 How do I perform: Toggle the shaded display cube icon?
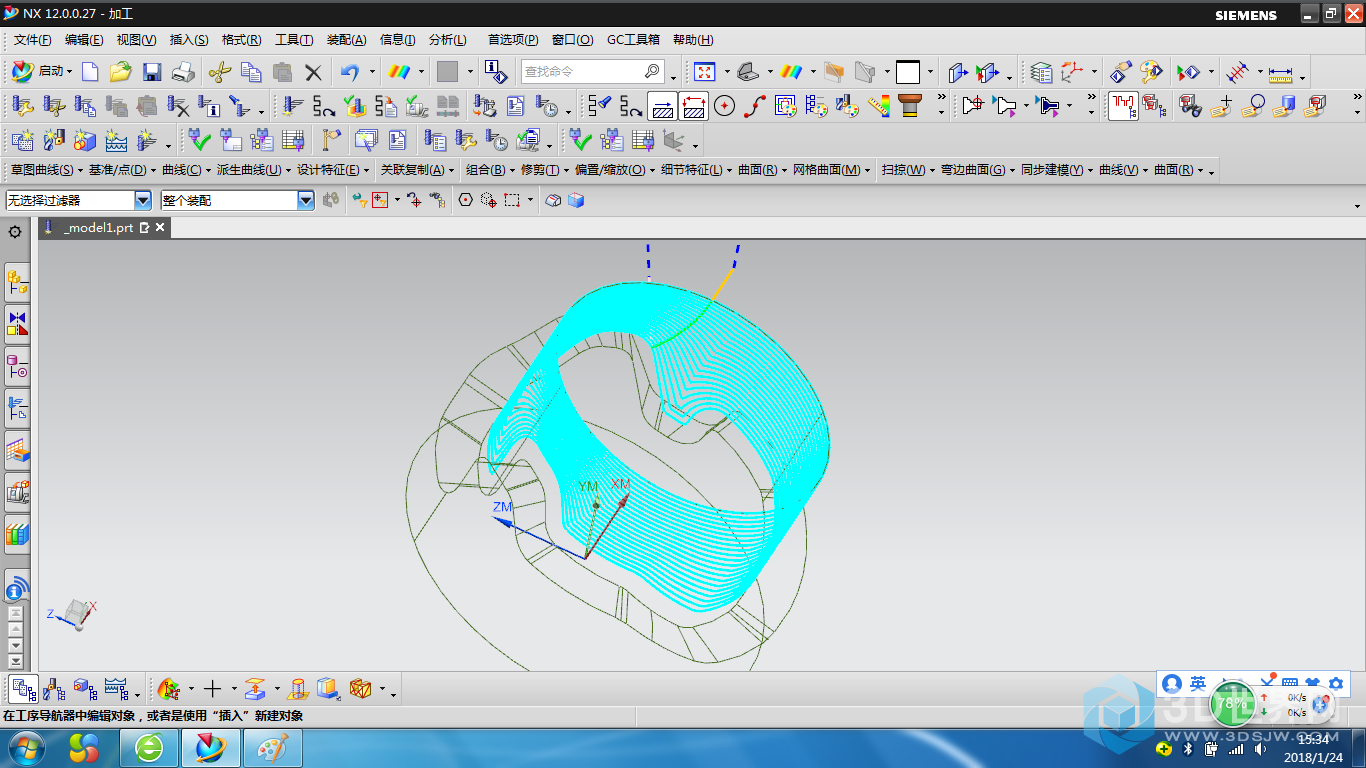pyautogui.click(x=576, y=200)
